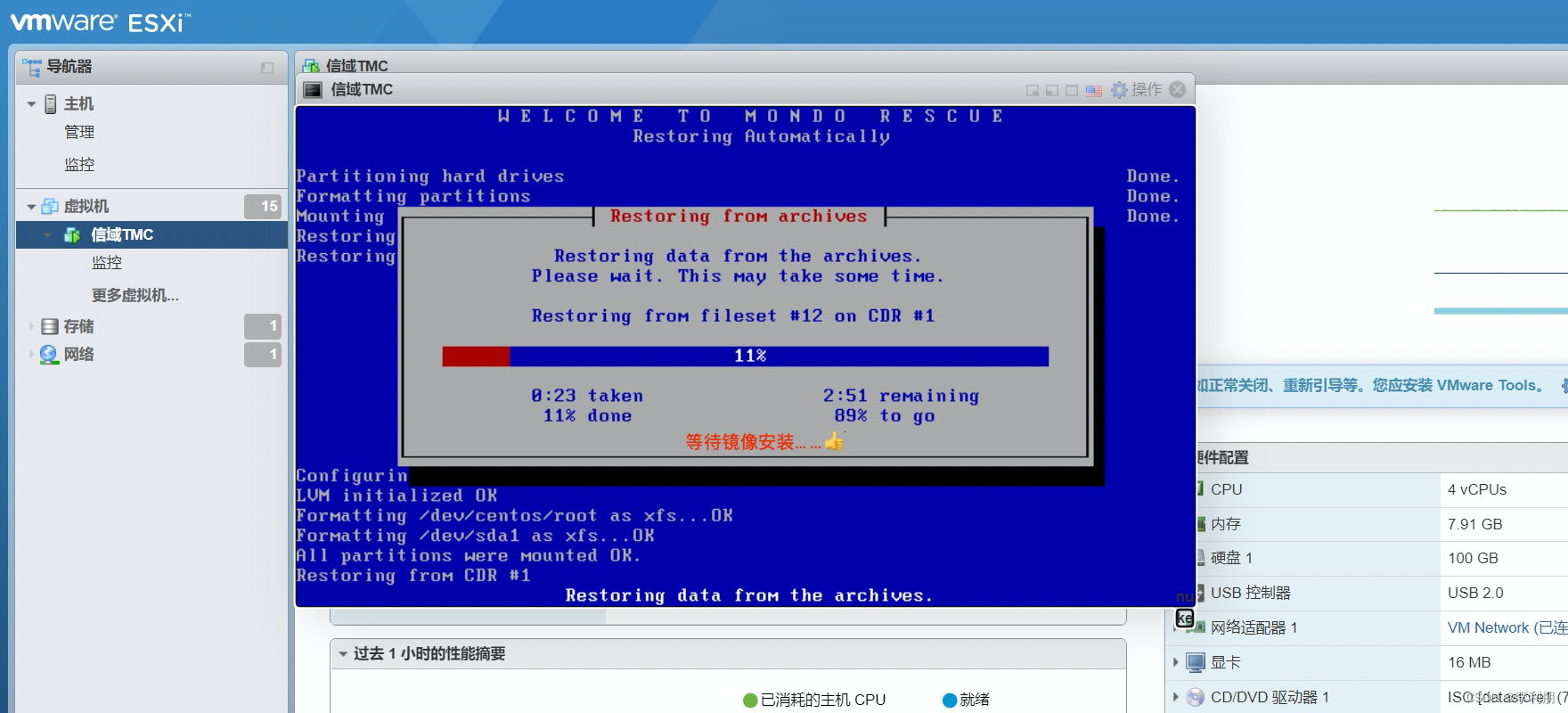Click the USB 2.0 controller value
This screenshot has width=1568, height=713.
1475,593
